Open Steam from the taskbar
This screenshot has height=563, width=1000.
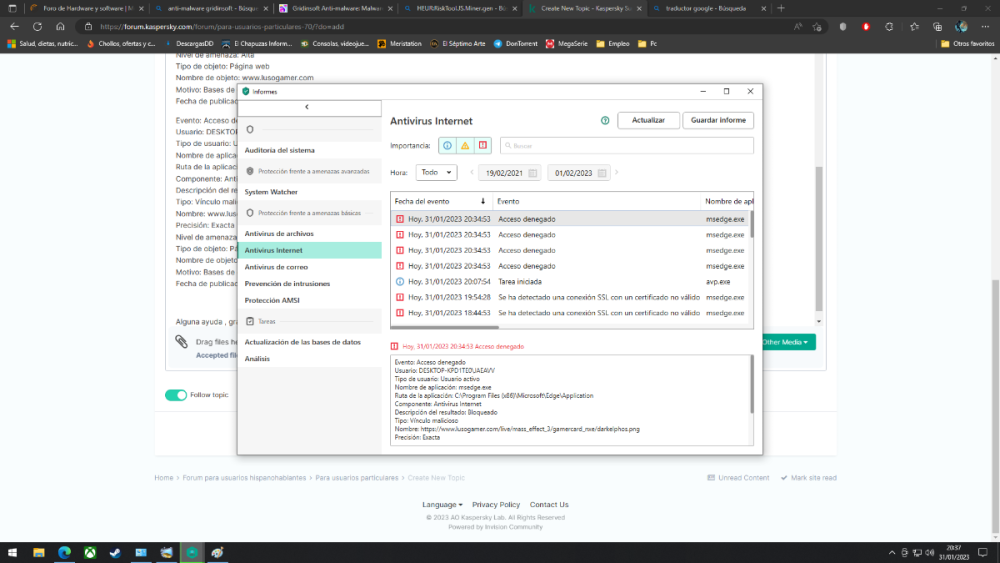click(115, 553)
